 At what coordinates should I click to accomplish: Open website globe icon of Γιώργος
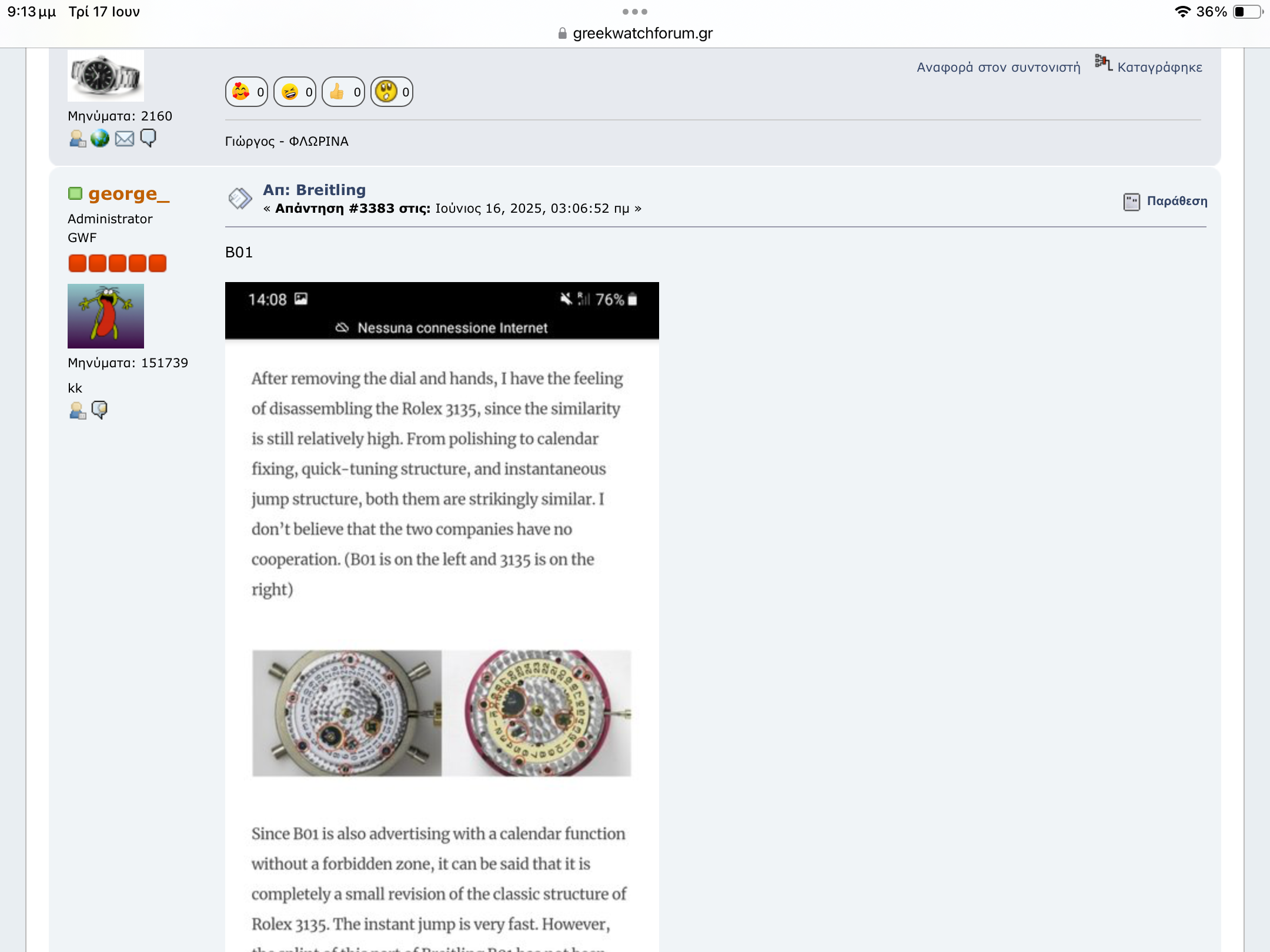(x=100, y=138)
